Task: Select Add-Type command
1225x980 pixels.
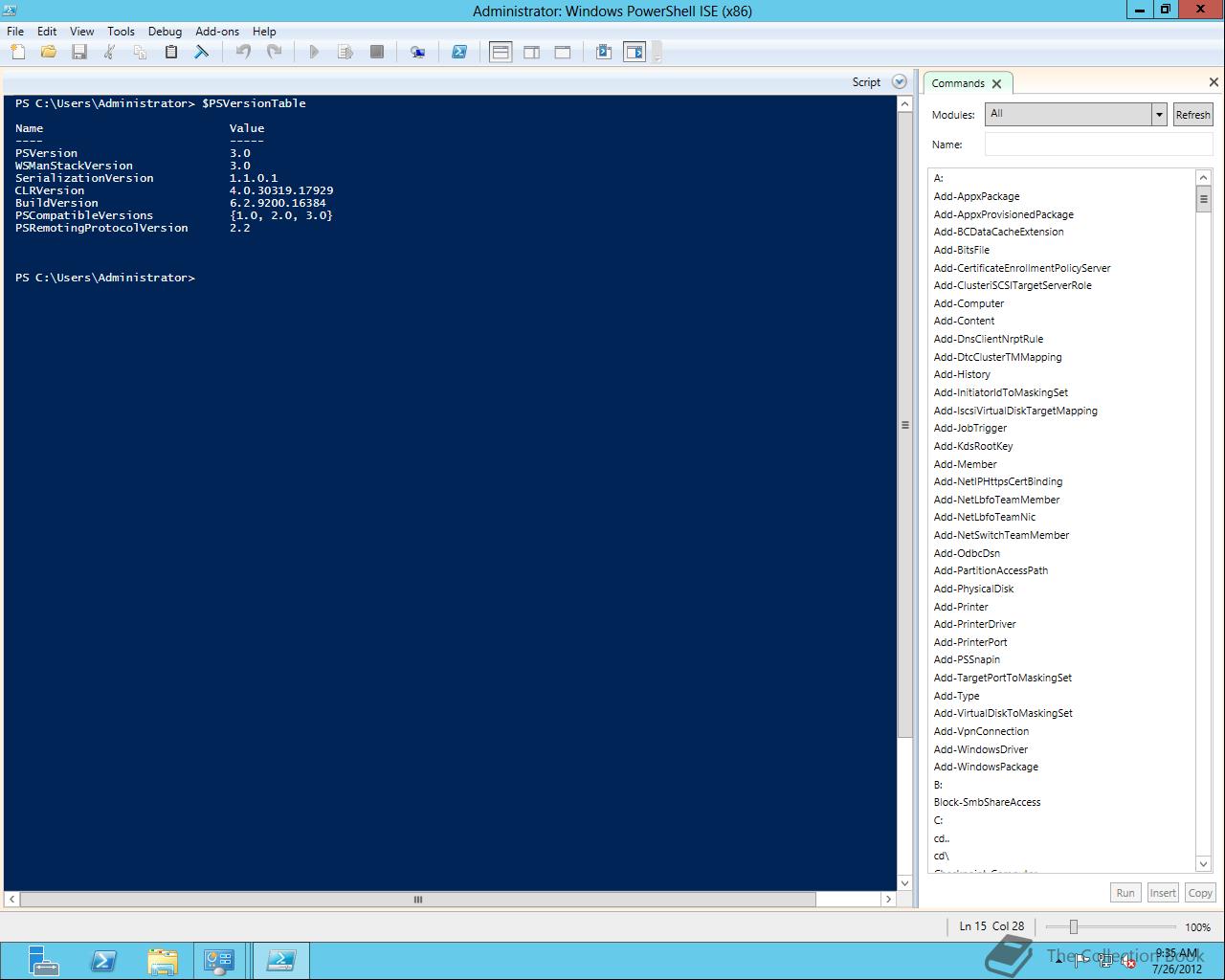Action: tap(956, 696)
